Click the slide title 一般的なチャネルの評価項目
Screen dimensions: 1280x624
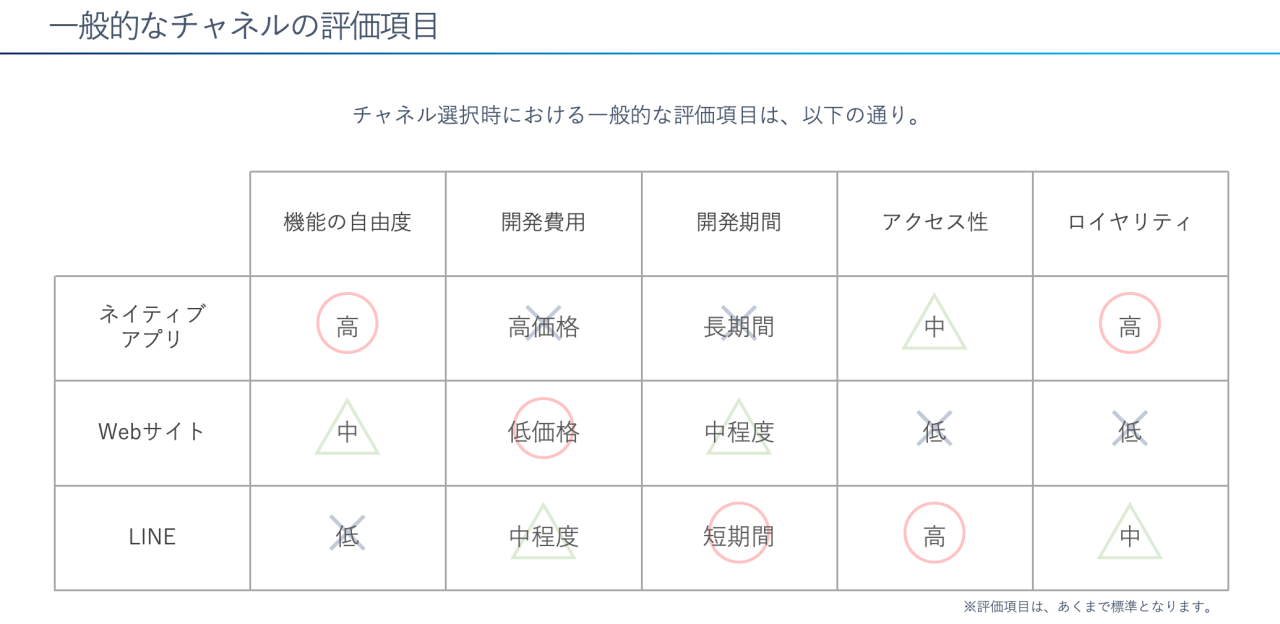(x=244, y=25)
